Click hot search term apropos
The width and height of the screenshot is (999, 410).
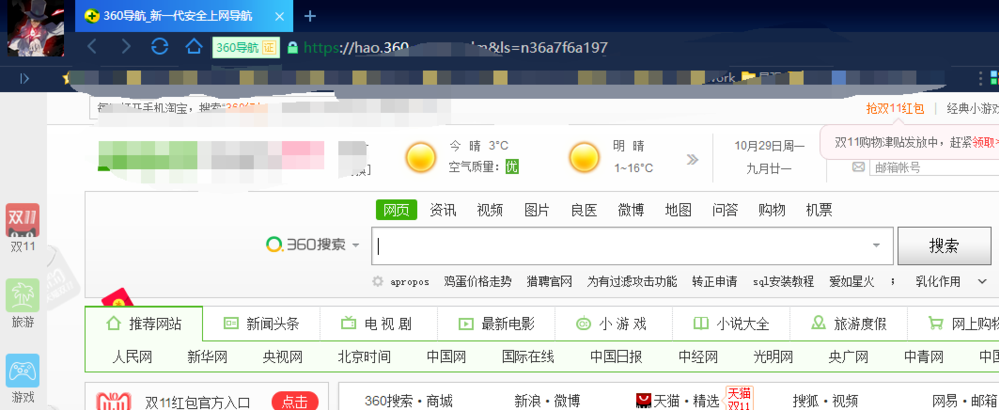[409, 281]
